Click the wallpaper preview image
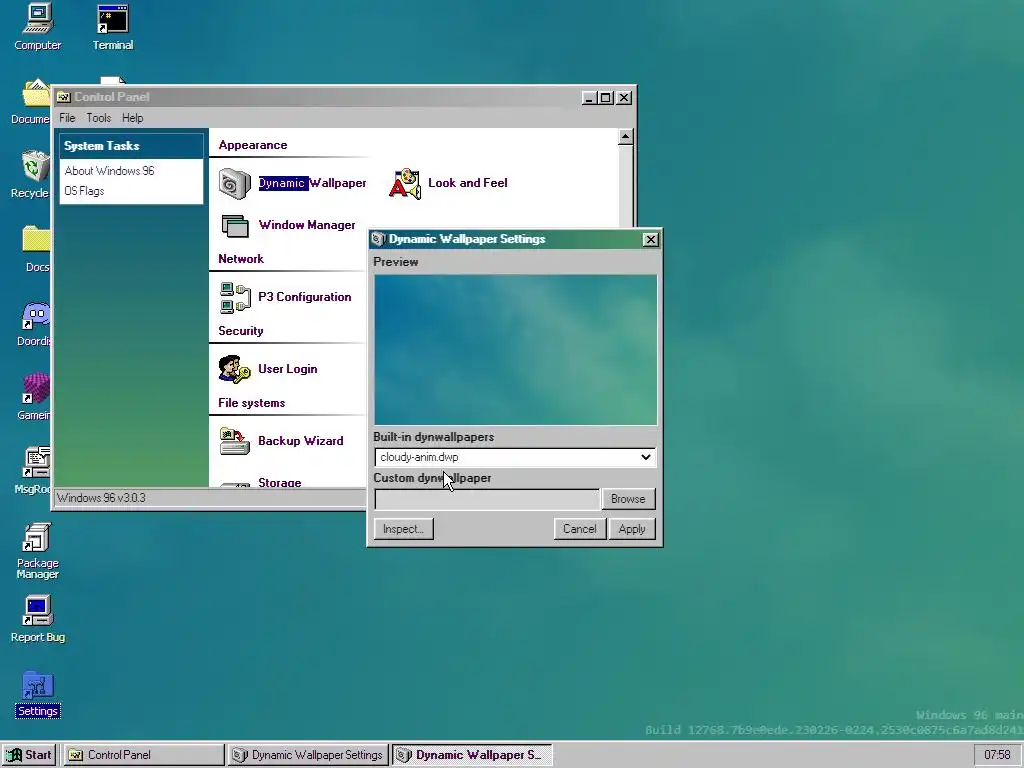 pyautogui.click(x=515, y=350)
